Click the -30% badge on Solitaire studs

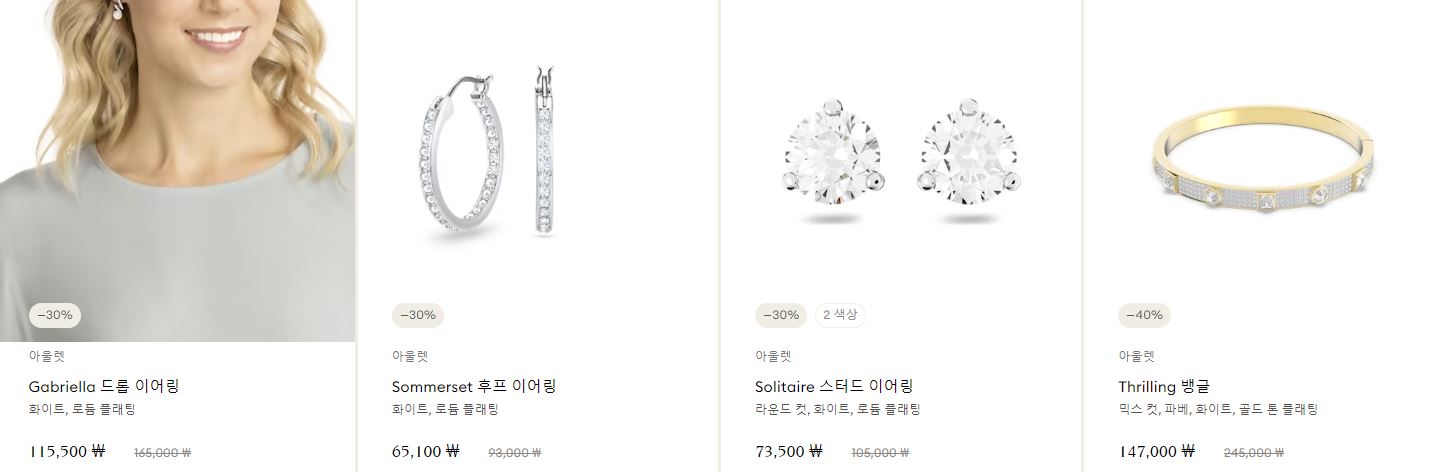tap(781, 315)
